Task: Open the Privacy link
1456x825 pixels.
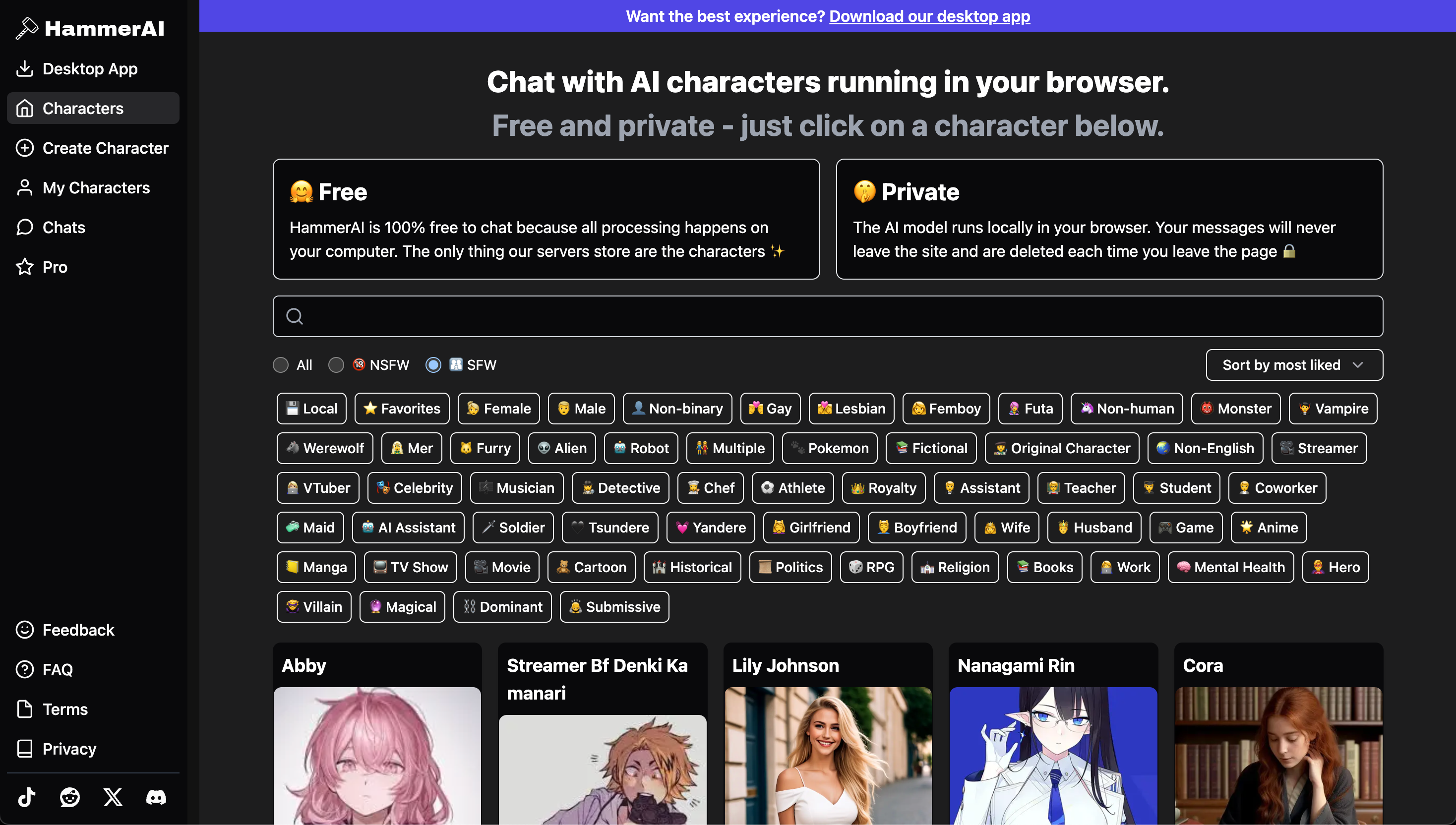Action: 93,749
